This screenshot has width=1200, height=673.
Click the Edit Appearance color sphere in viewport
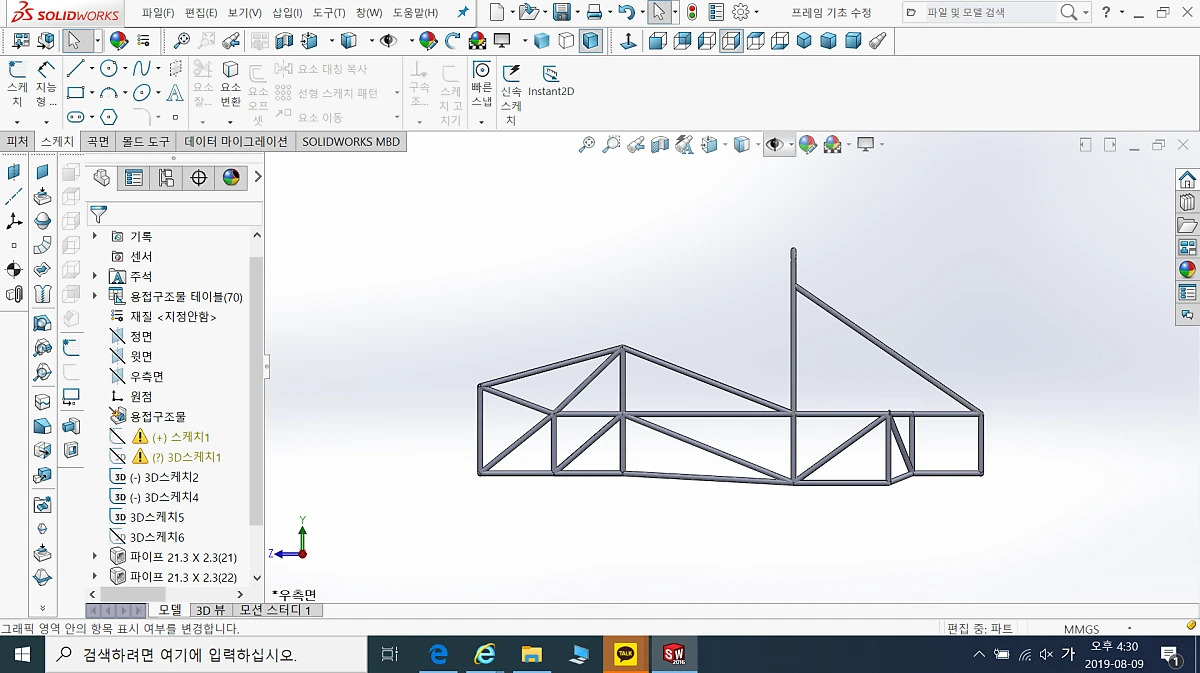(807, 145)
